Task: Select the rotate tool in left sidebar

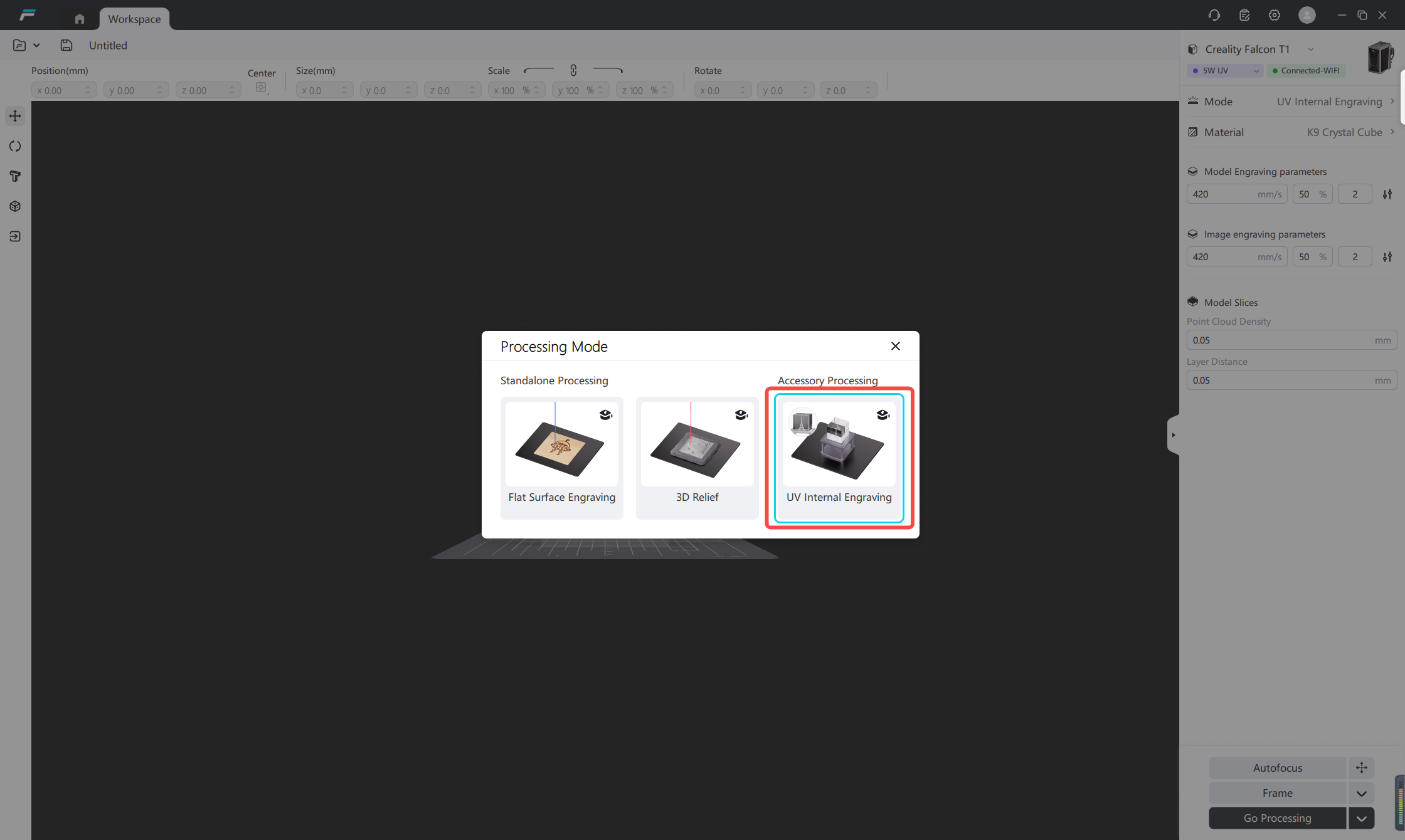Action: [15, 146]
